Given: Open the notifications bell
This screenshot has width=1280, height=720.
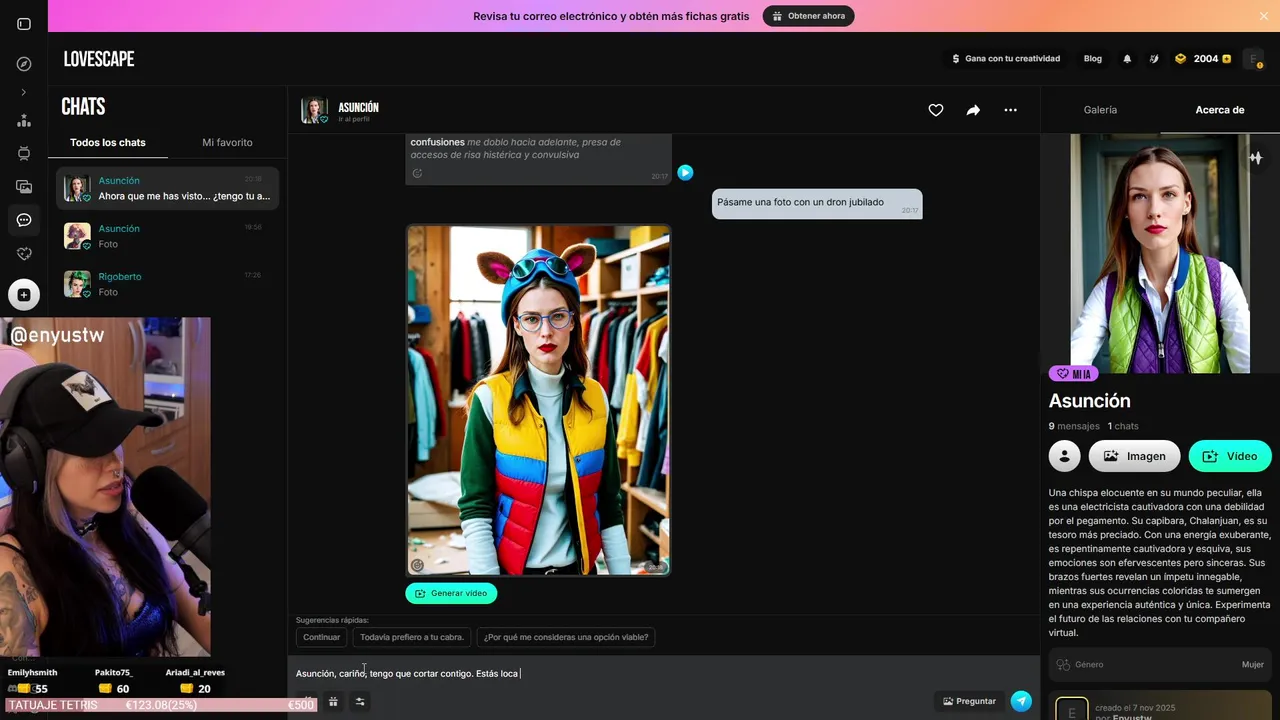Looking at the screenshot, I should [x=1127, y=59].
